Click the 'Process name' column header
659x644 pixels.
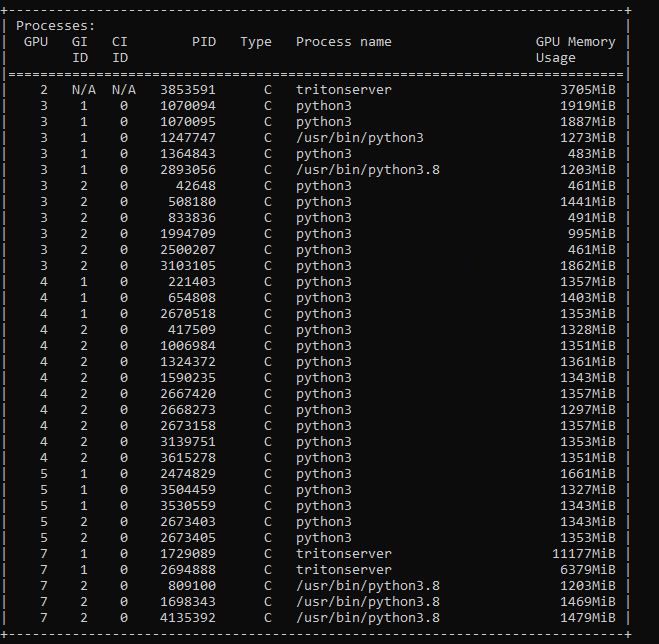(x=344, y=42)
